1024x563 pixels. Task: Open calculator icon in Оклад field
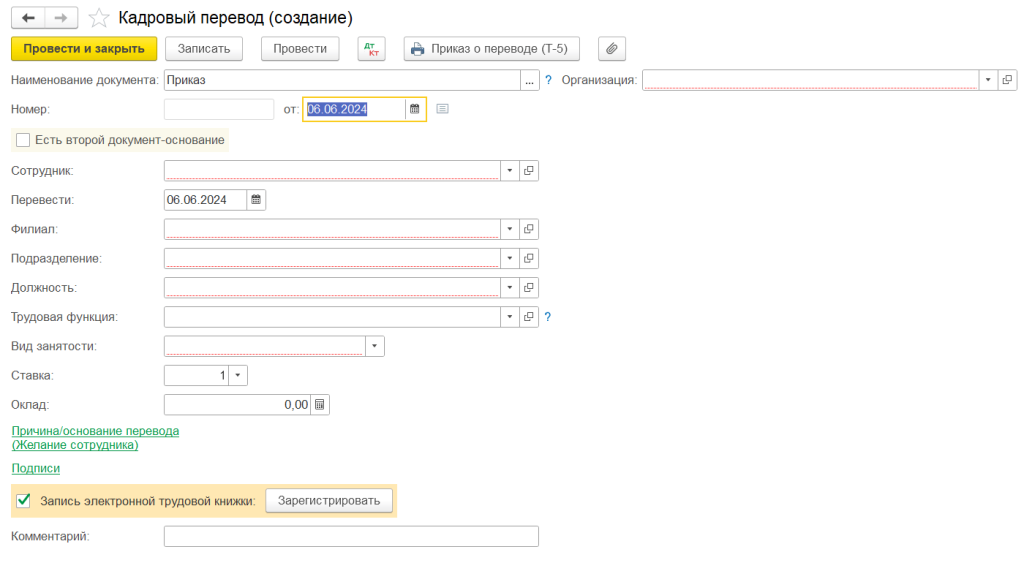click(319, 405)
